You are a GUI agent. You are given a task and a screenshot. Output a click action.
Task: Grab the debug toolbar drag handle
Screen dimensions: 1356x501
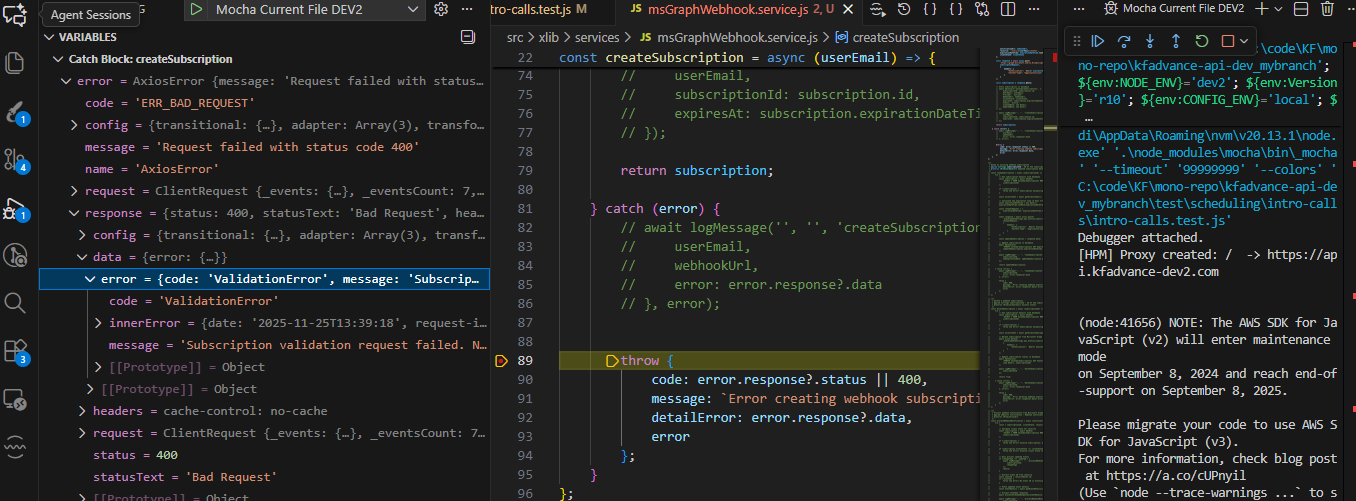pyautogui.click(x=1076, y=41)
